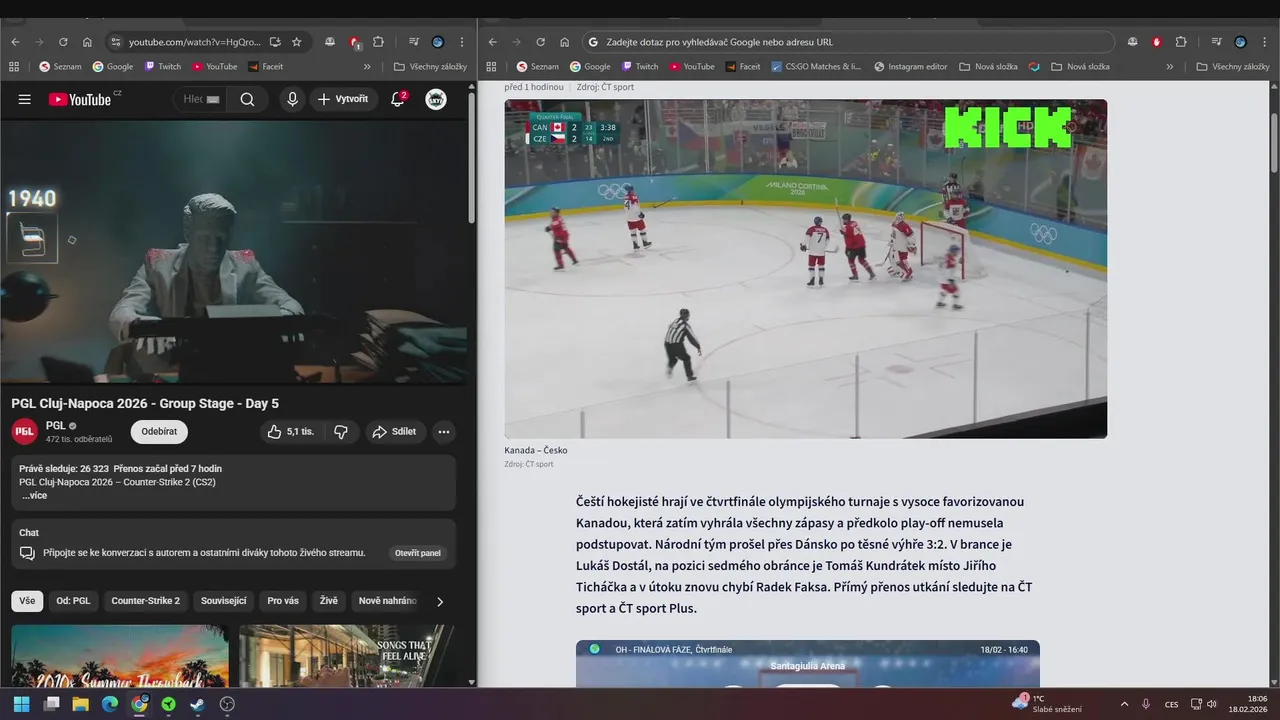Select the Pro vás filter chip
This screenshot has width=1280, height=720.
pos(283,601)
